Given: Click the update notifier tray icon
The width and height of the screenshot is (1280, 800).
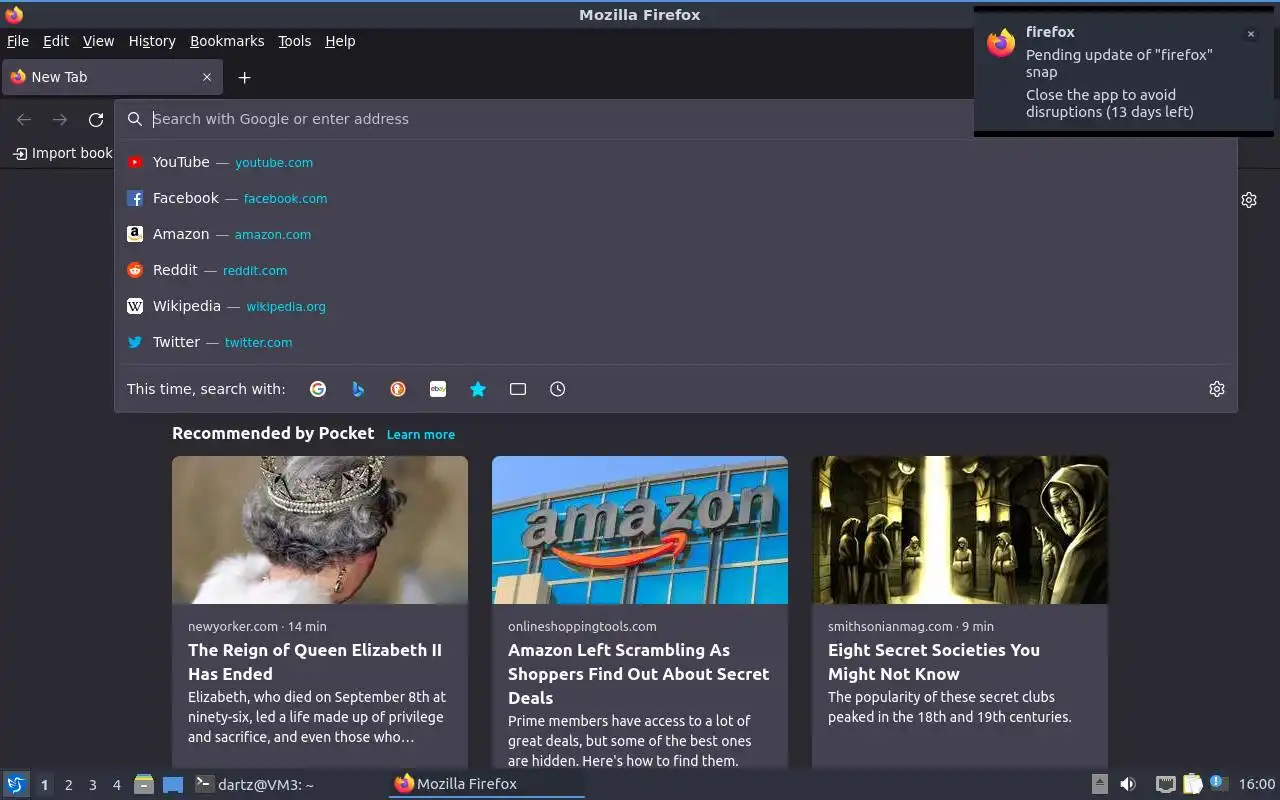Looking at the screenshot, I should pyautogui.click(x=1217, y=783).
